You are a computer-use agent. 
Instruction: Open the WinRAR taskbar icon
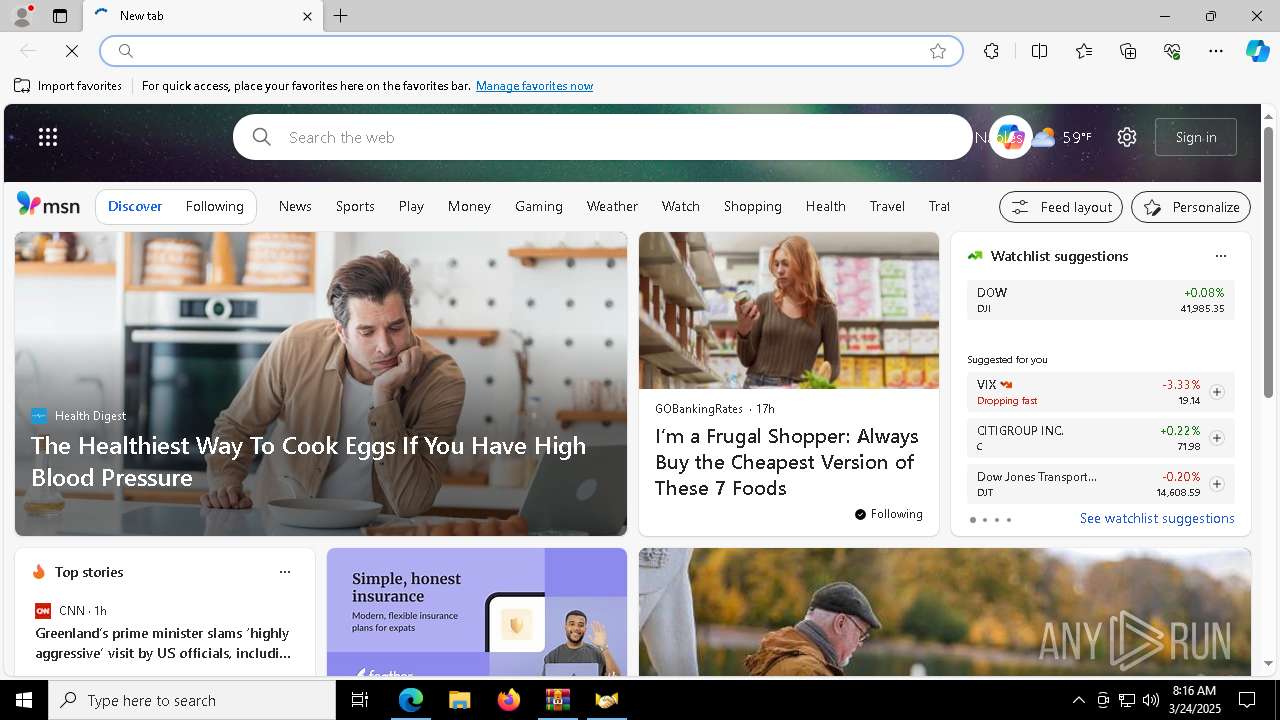[557, 700]
